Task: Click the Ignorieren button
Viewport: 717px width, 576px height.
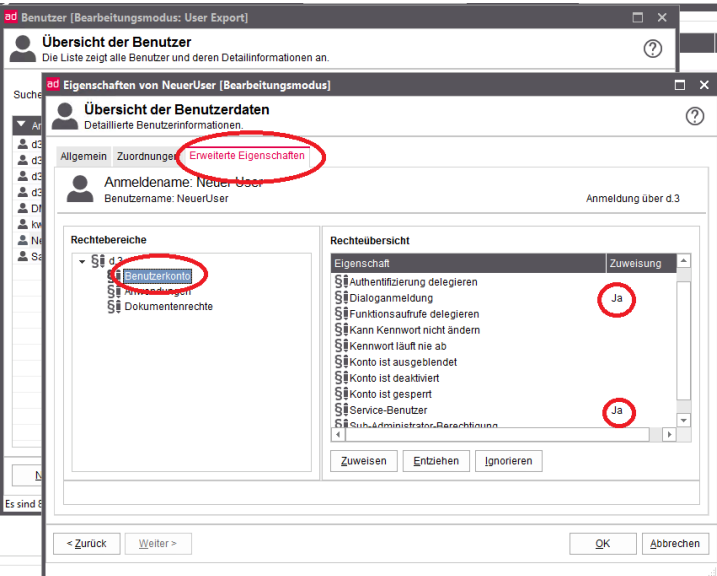Action: click(x=509, y=461)
